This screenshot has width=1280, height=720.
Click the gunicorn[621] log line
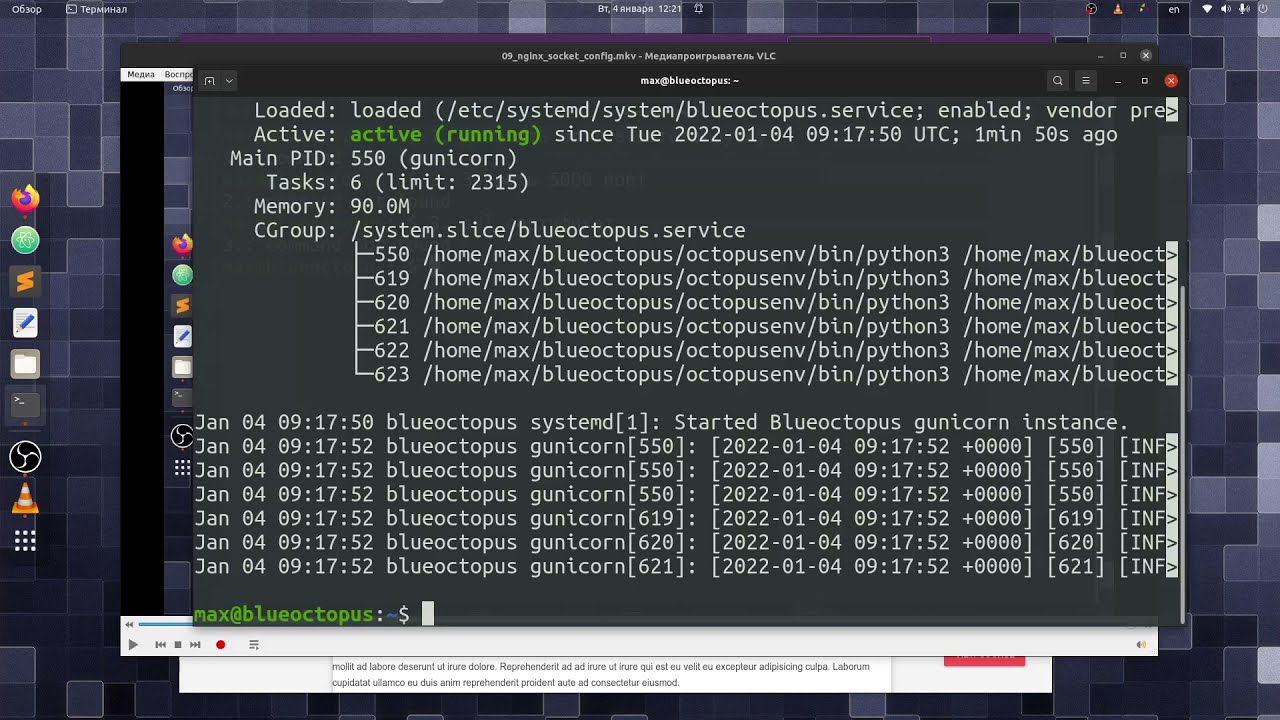(686, 566)
